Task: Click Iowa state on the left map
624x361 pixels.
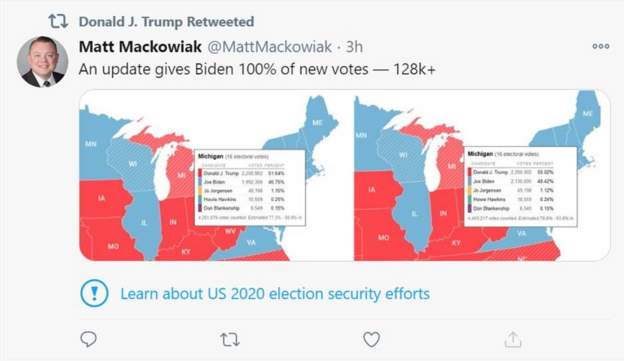Action: click(x=104, y=198)
